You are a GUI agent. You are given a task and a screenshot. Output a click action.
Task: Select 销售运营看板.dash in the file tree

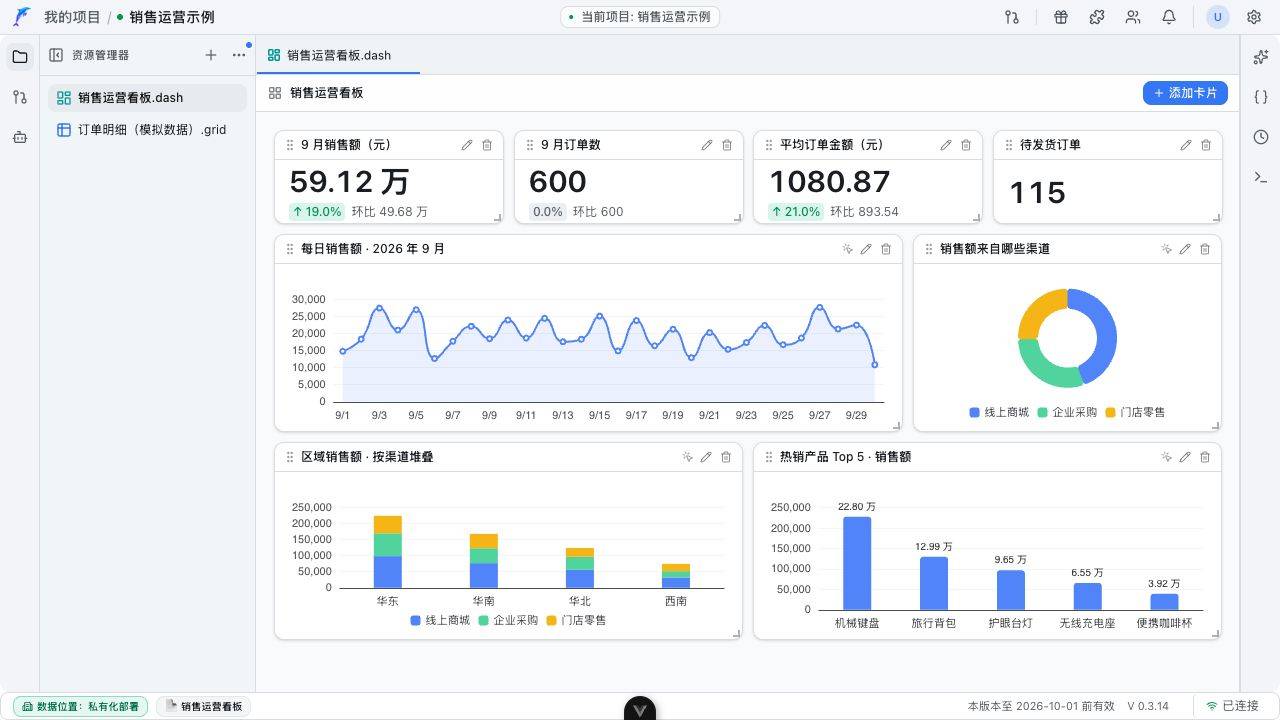click(x=147, y=98)
